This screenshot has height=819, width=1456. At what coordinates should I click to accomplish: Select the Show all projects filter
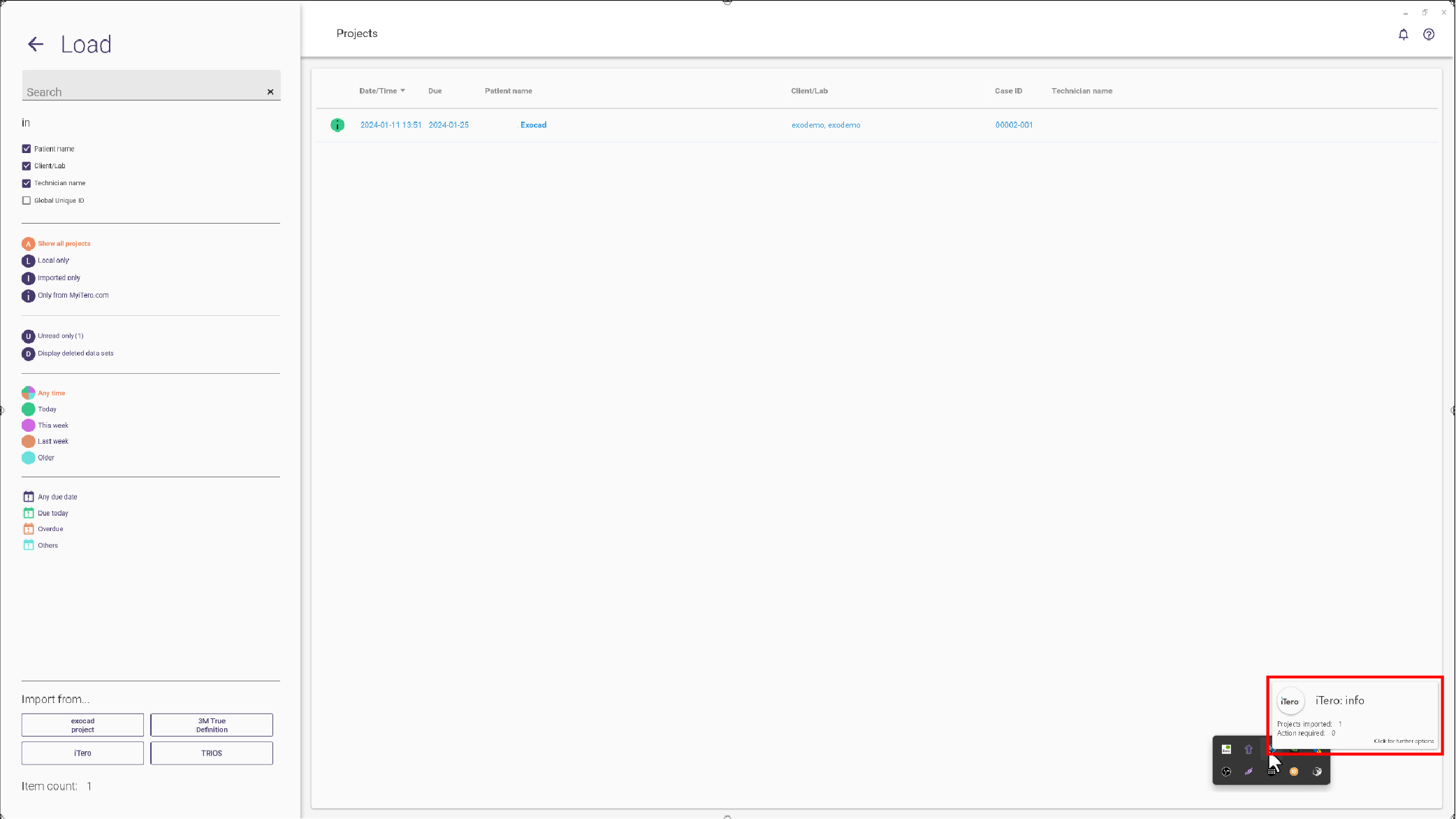(x=56, y=244)
